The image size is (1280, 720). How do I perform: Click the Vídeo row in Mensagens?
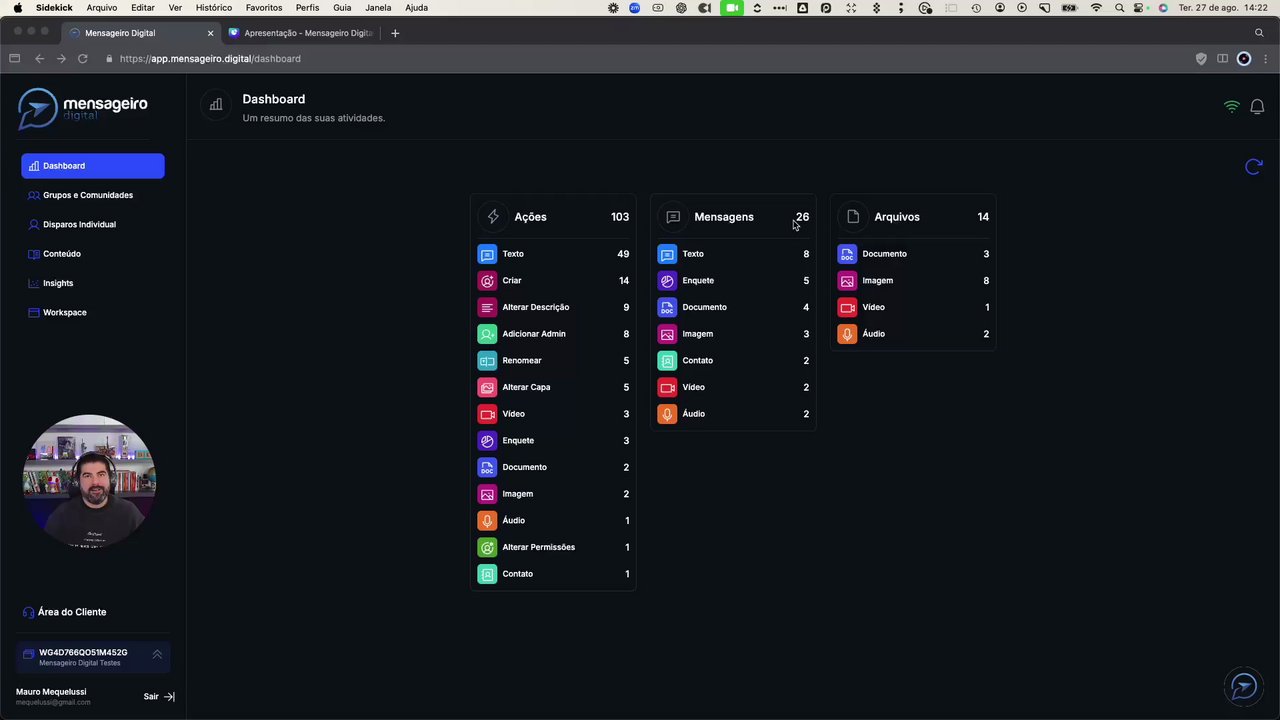(x=733, y=387)
